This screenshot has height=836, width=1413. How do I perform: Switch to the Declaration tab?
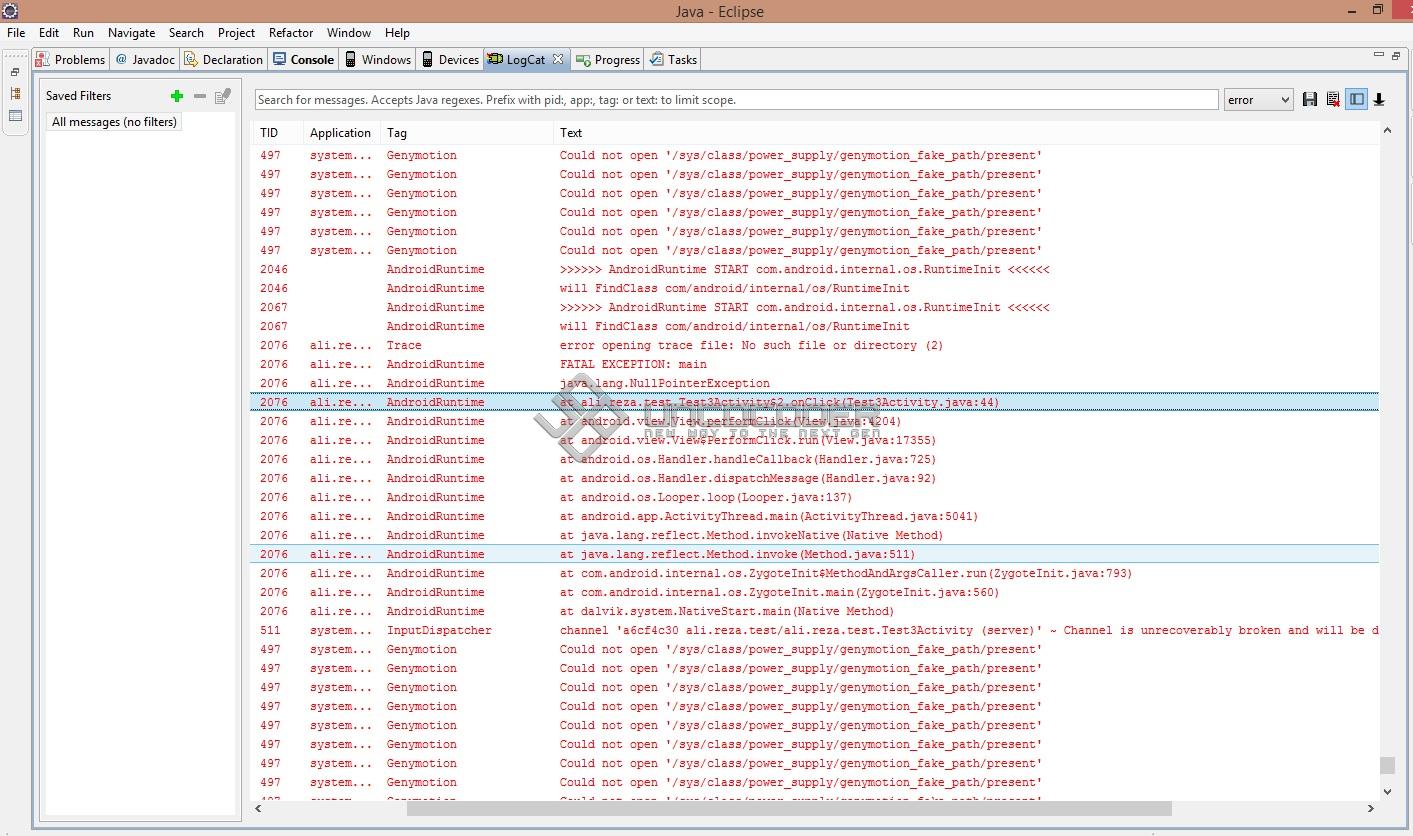tap(223, 59)
